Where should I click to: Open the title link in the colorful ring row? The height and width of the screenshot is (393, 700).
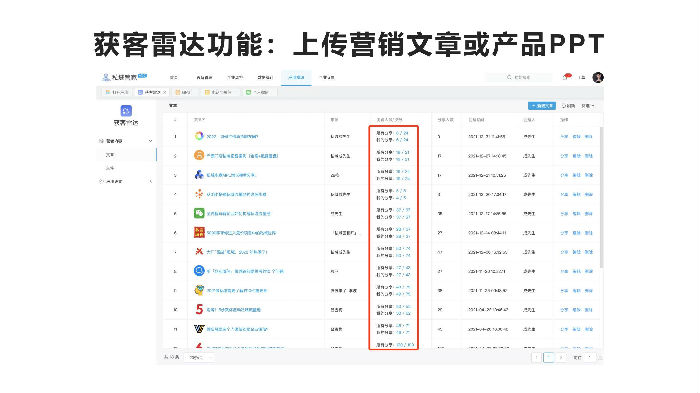point(232,136)
